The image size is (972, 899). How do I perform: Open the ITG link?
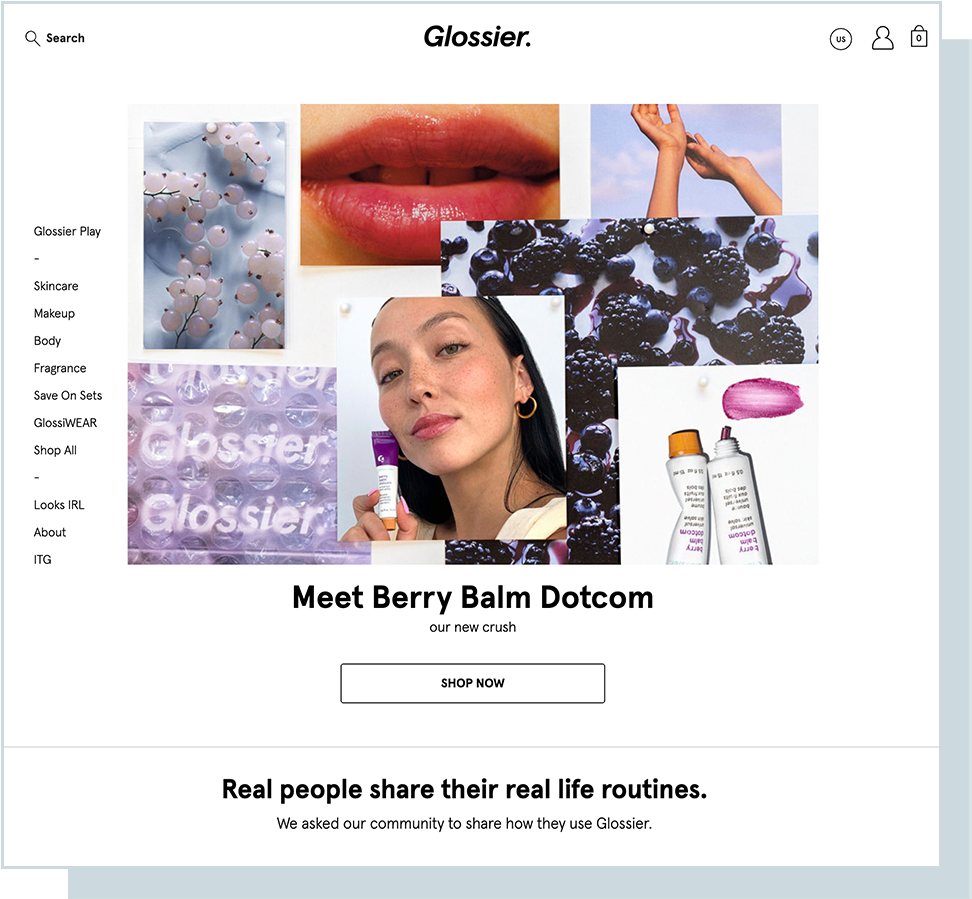pyautogui.click(x=42, y=559)
